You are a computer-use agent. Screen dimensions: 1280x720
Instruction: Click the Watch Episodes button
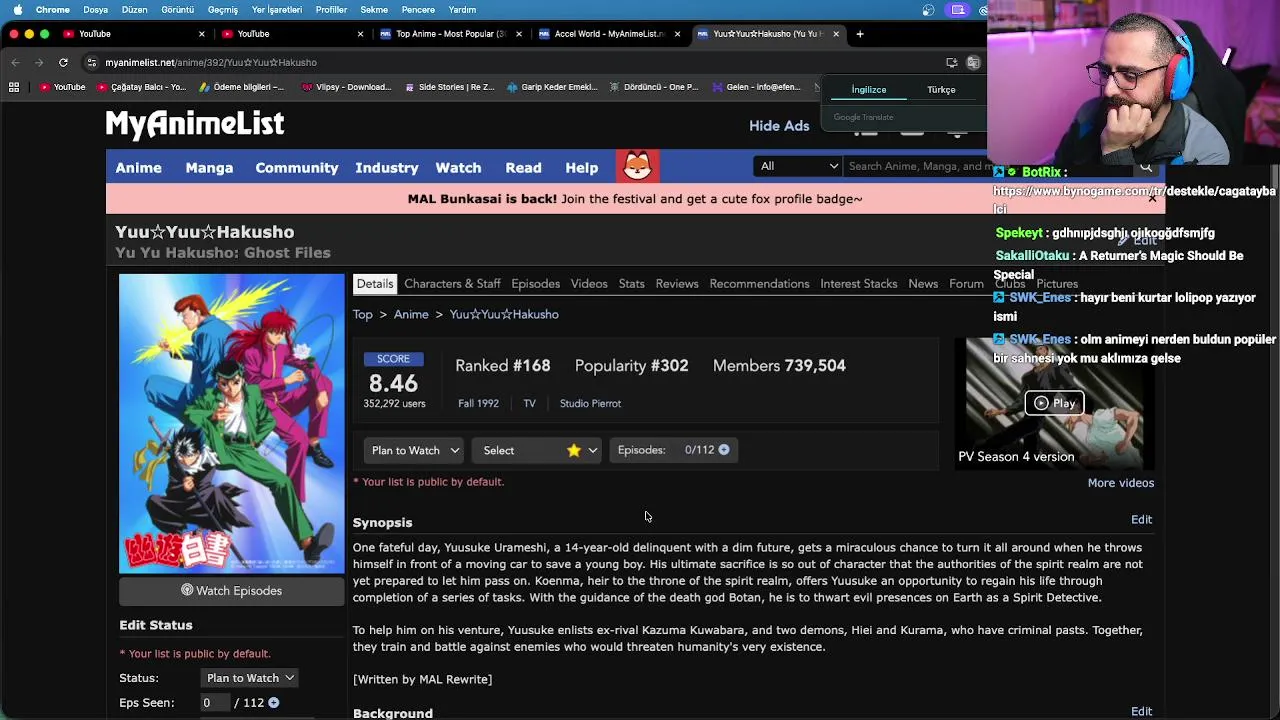(231, 591)
